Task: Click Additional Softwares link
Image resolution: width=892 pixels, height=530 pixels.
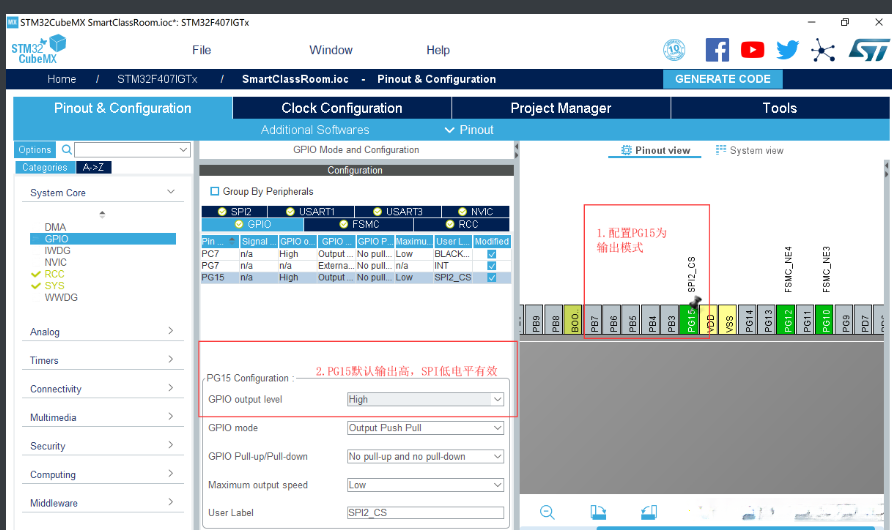Action: pyautogui.click(x=315, y=130)
